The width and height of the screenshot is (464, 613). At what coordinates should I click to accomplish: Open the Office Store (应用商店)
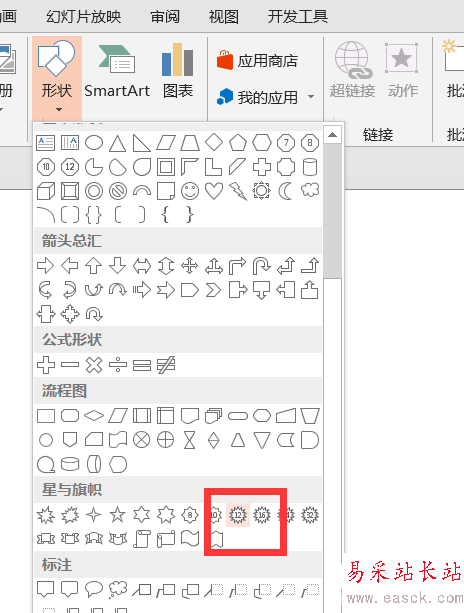click(x=257, y=61)
